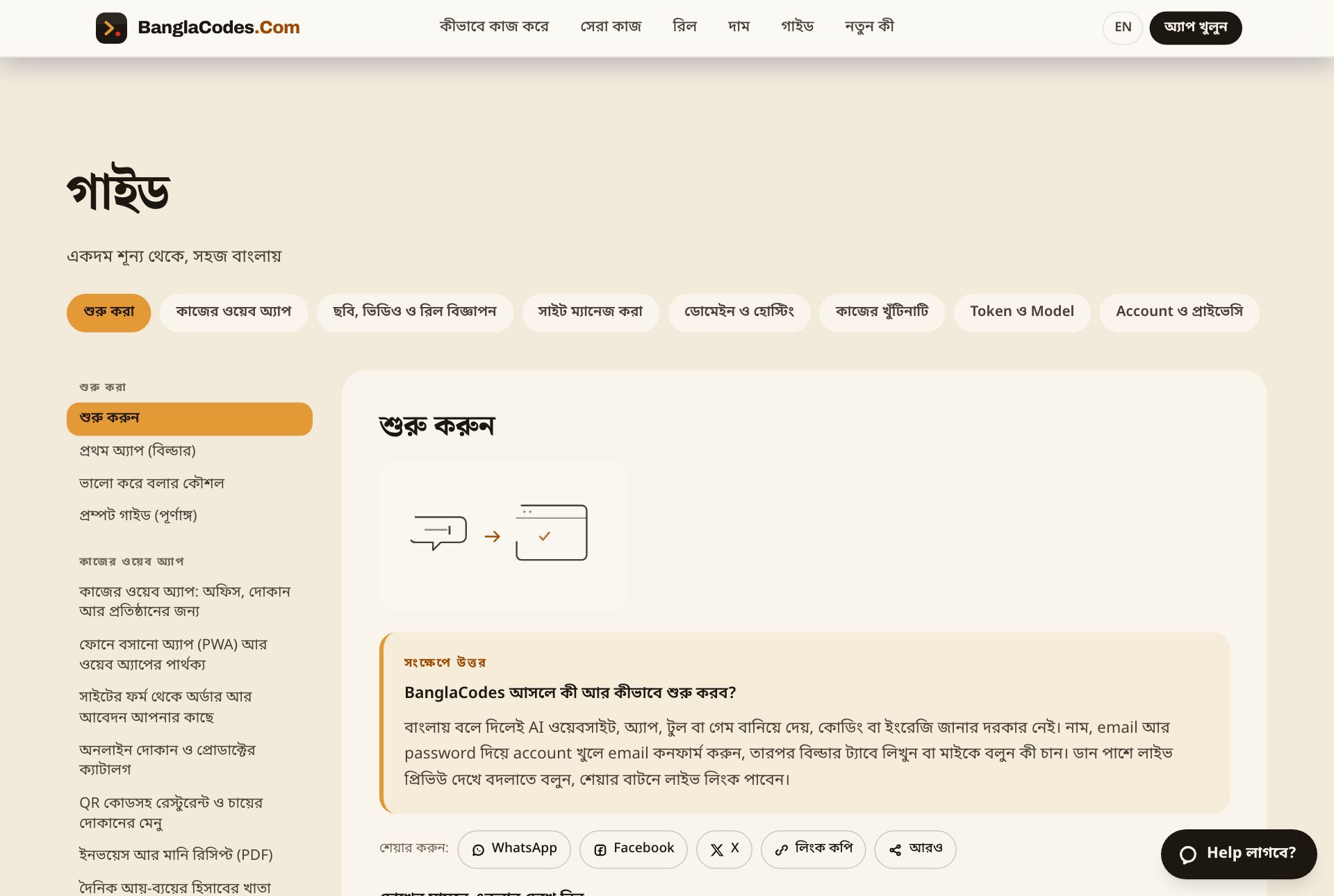This screenshot has height=896, width=1334.
Task: Select the সাইট ম্যানেজ করা tab
Action: click(591, 313)
